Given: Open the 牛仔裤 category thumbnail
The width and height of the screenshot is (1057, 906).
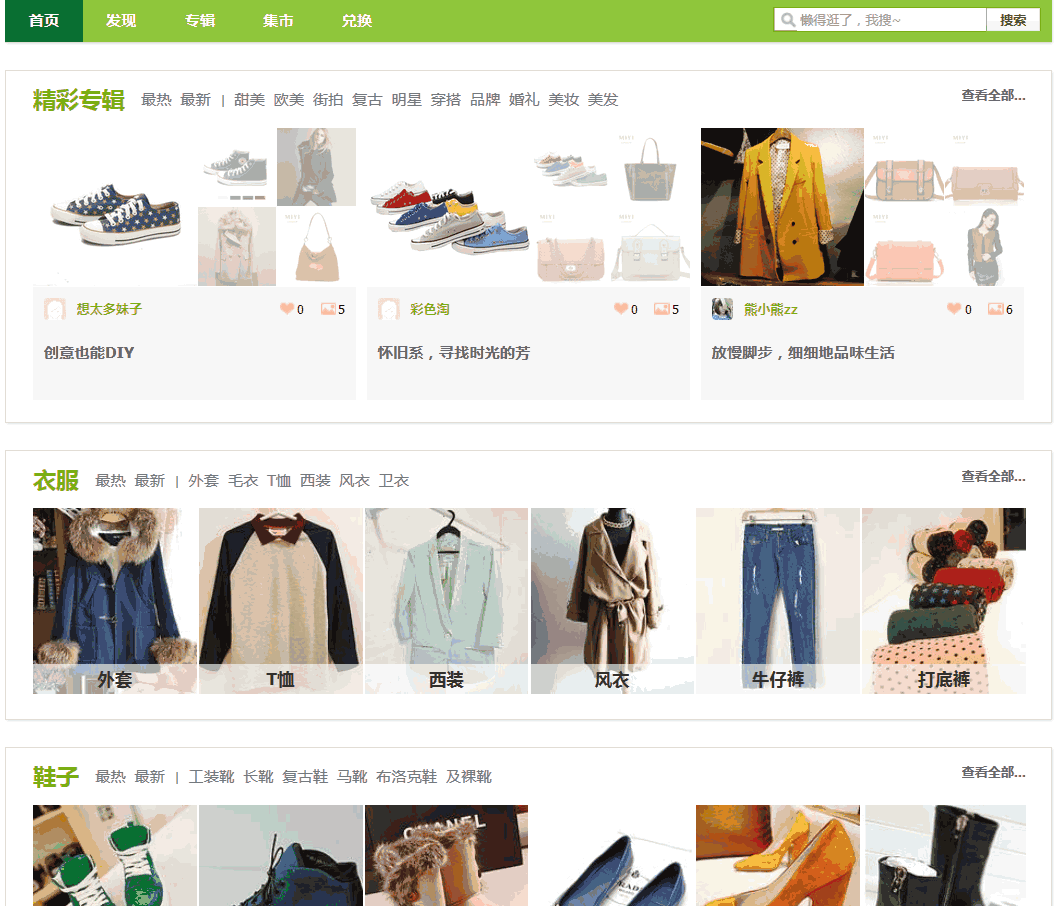Looking at the screenshot, I should click(x=777, y=600).
